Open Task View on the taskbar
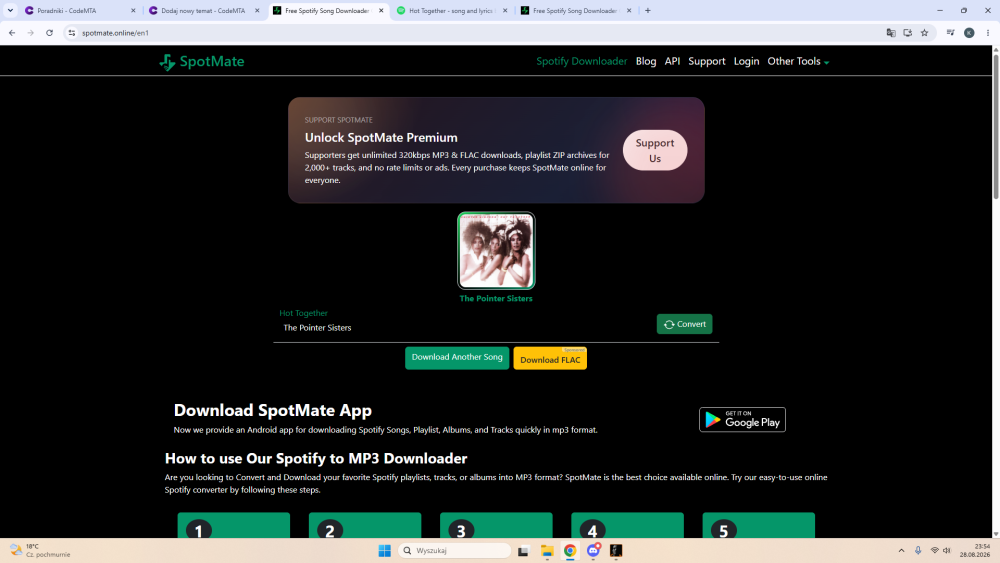1000x563 pixels. [x=523, y=551]
